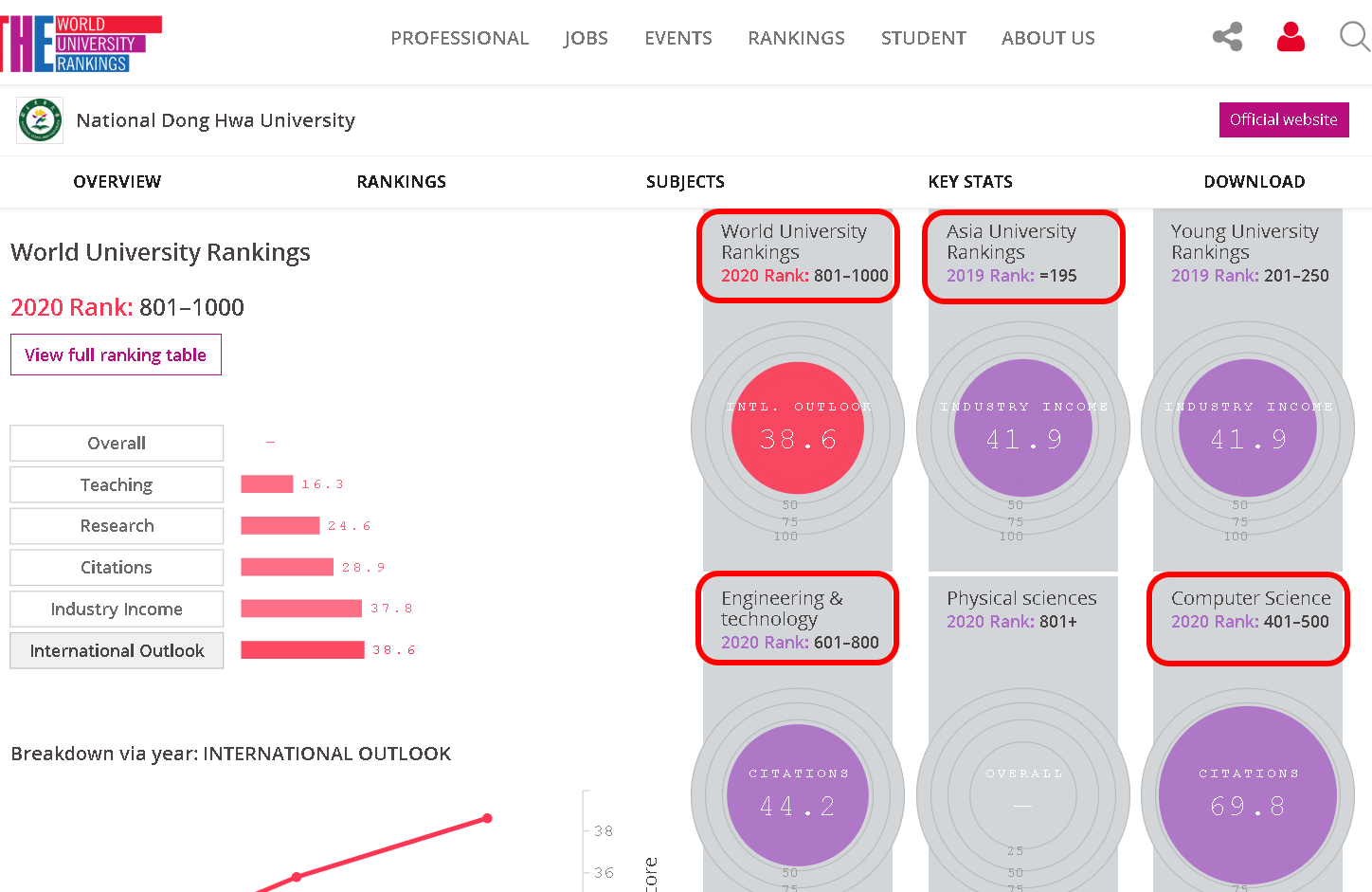
Task: Click the Teaching 16.3 score bar
Action: [267, 484]
